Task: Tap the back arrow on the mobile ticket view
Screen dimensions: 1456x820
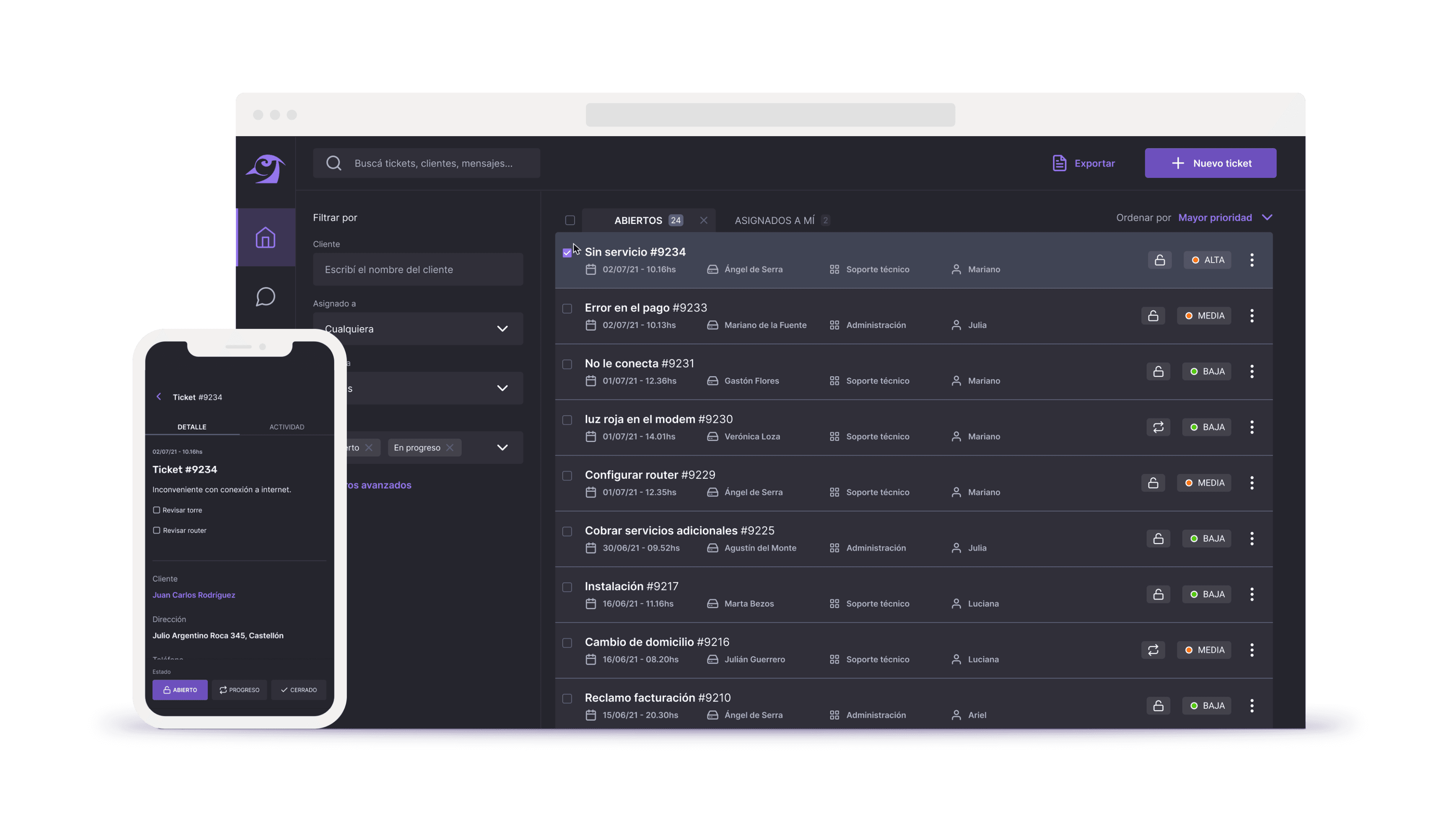Action: 159,397
